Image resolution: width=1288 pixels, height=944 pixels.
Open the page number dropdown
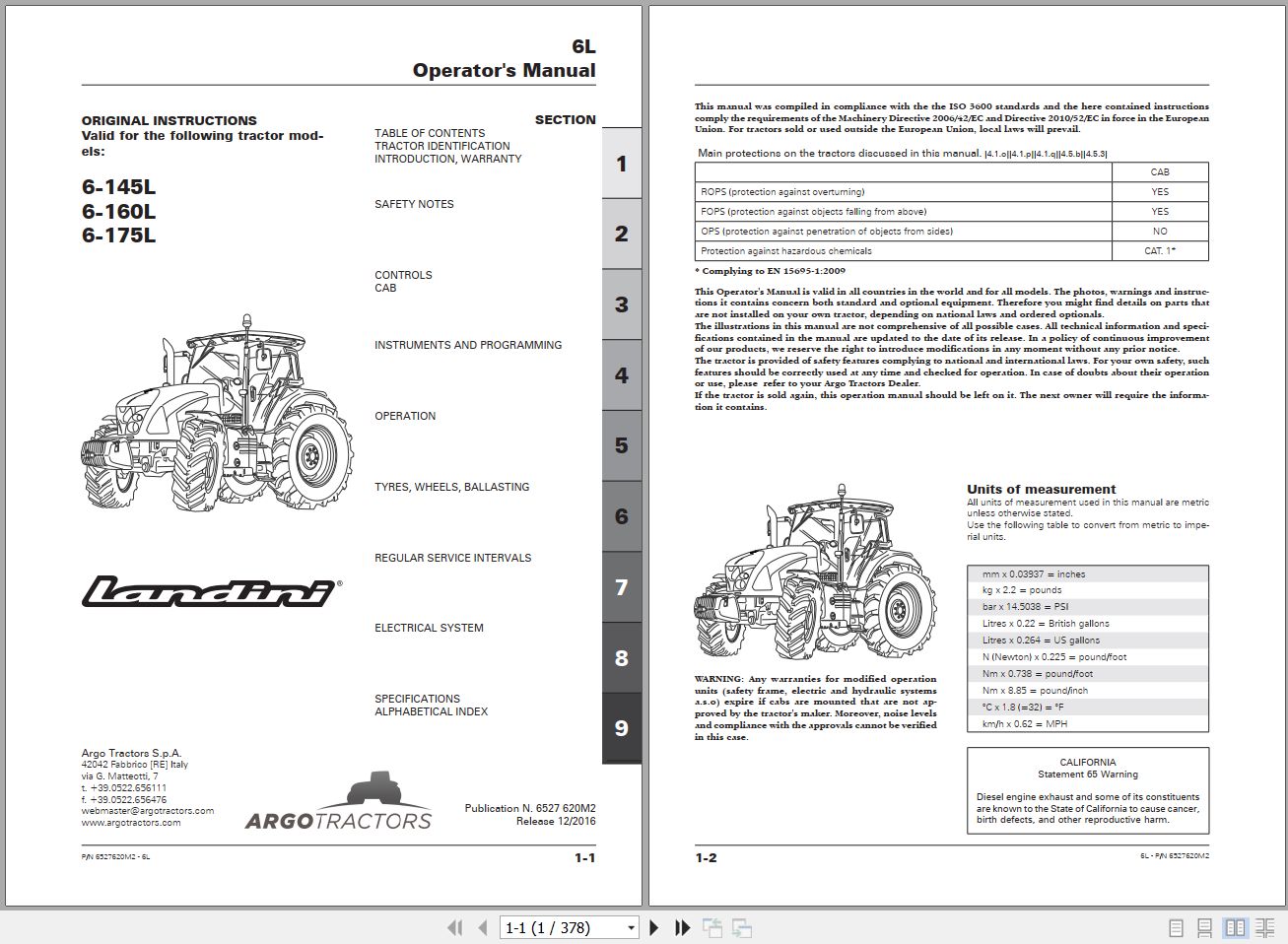(x=632, y=928)
